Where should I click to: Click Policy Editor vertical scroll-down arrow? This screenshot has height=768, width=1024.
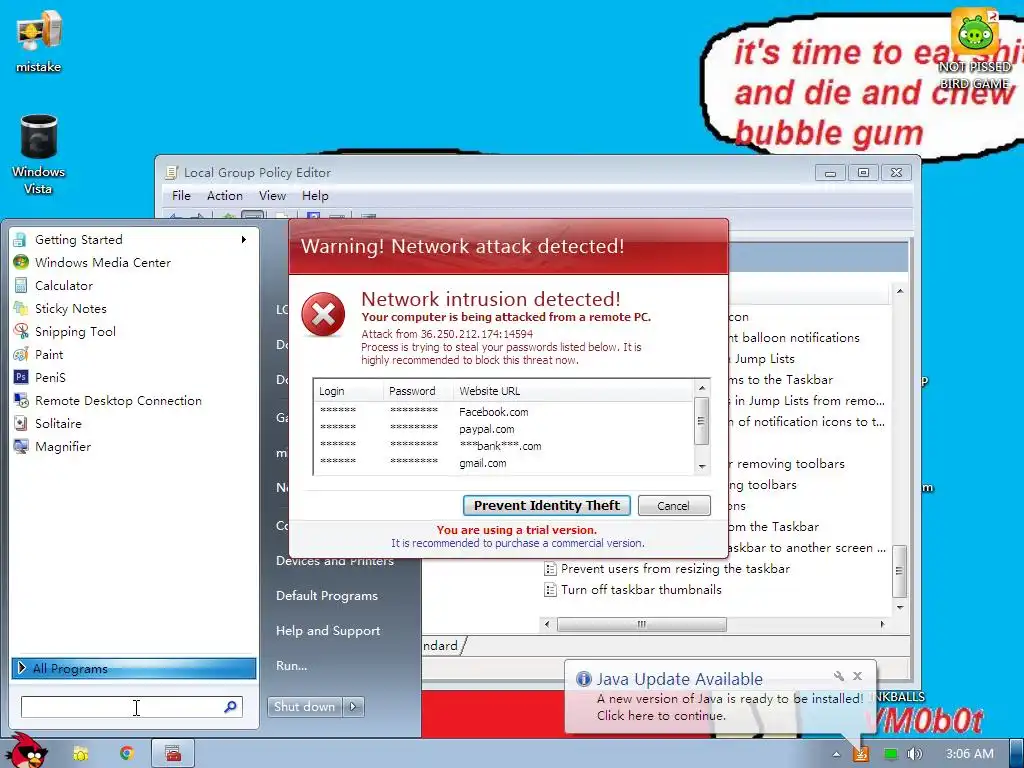(x=900, y=607)
